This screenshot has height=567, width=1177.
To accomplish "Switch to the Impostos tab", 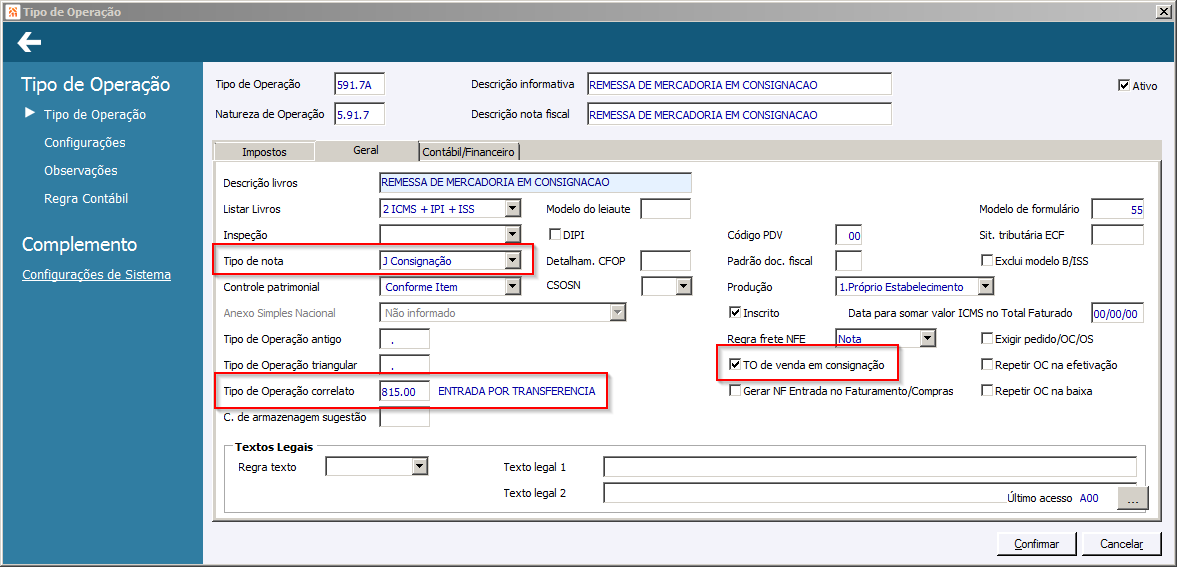I will pos(264,152).
